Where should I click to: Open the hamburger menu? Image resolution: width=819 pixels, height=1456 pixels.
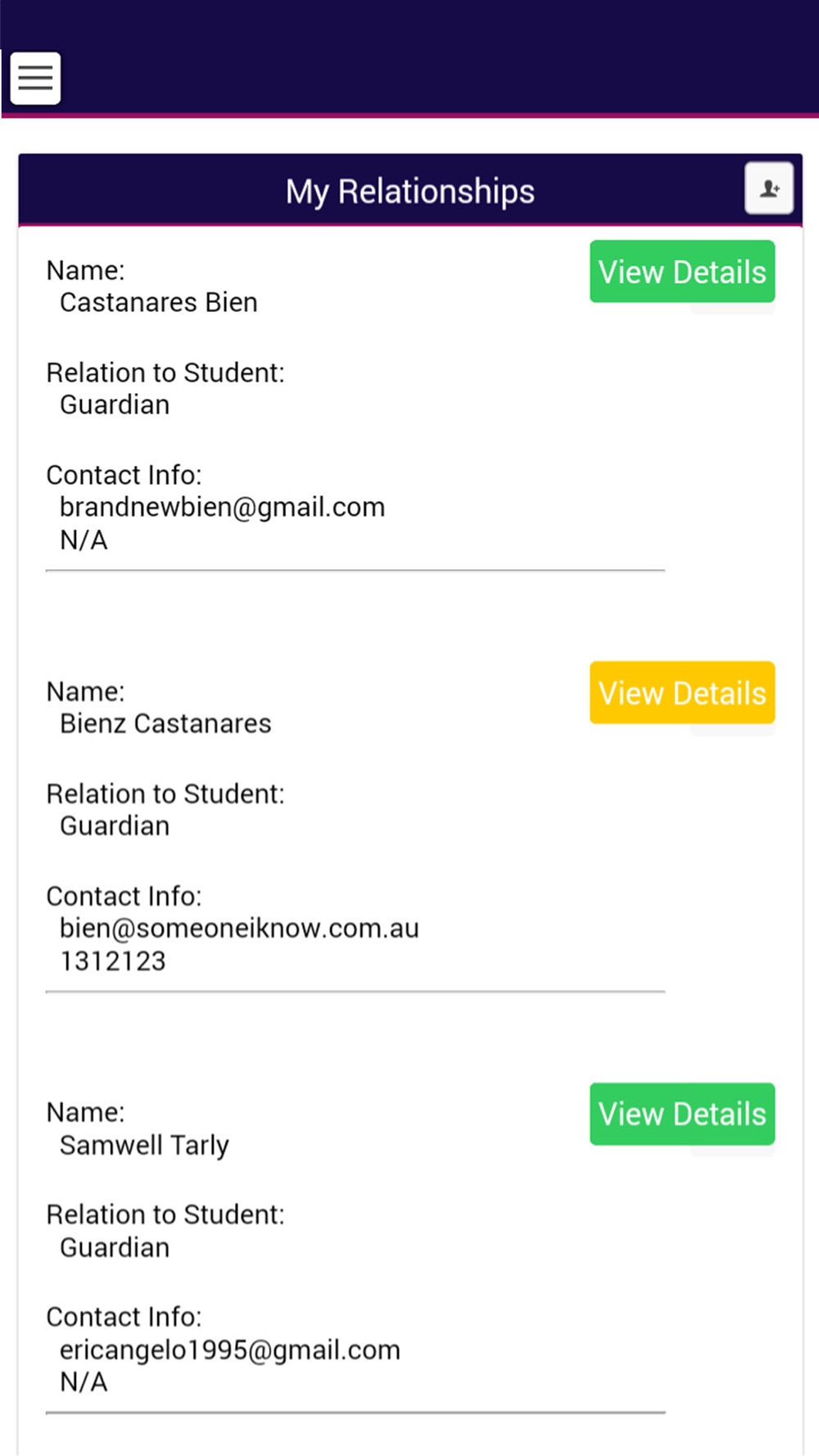[x=35, y=78]
